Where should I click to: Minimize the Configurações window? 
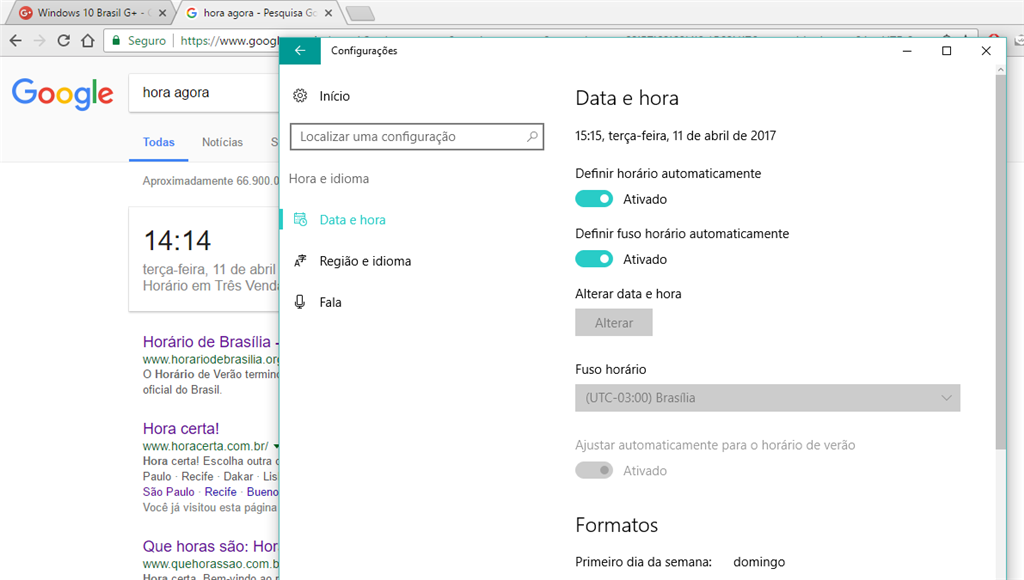coord(907,51)
